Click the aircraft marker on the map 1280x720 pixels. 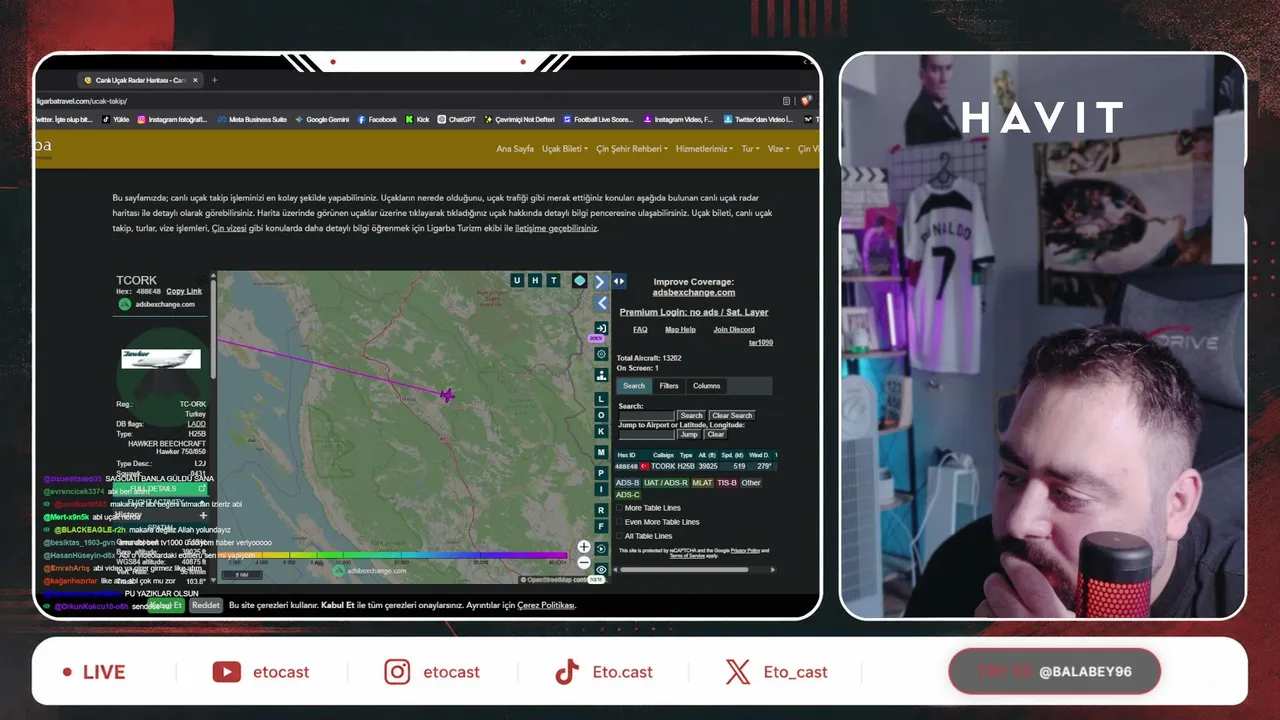(x=447, y=395)
